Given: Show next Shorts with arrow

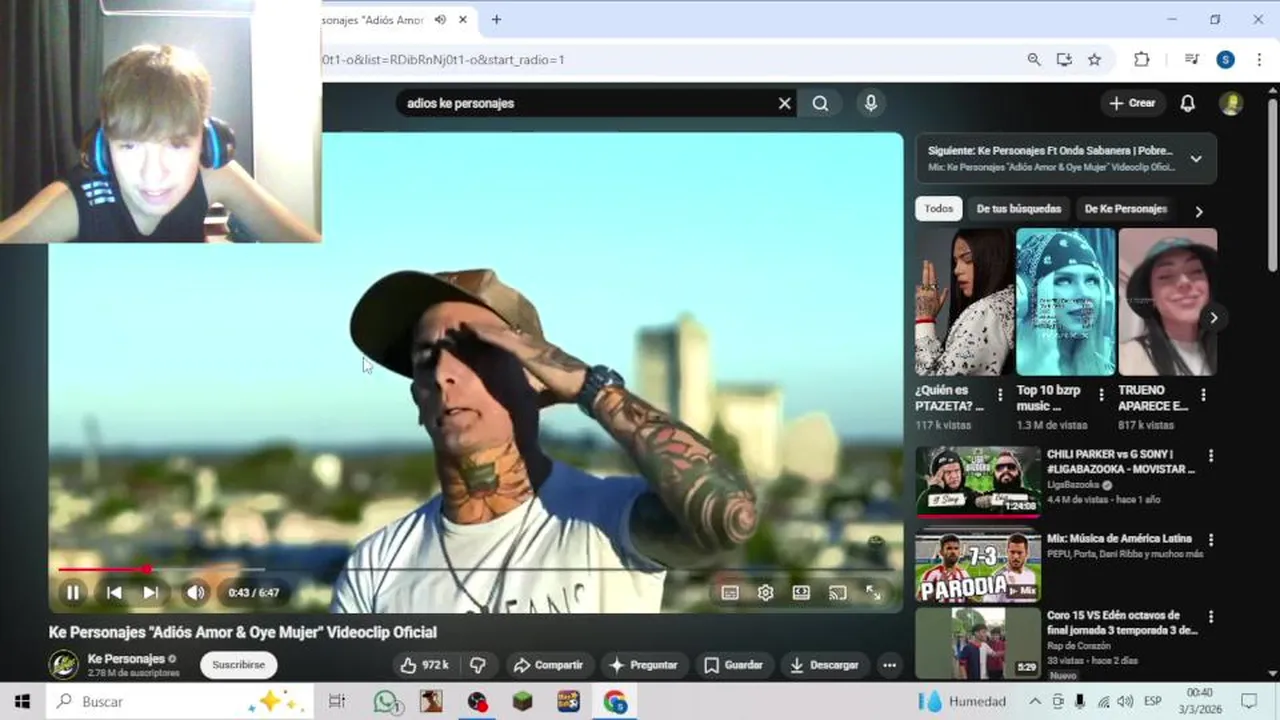Looking at the screenshot, I should (x=1213, y=318).
